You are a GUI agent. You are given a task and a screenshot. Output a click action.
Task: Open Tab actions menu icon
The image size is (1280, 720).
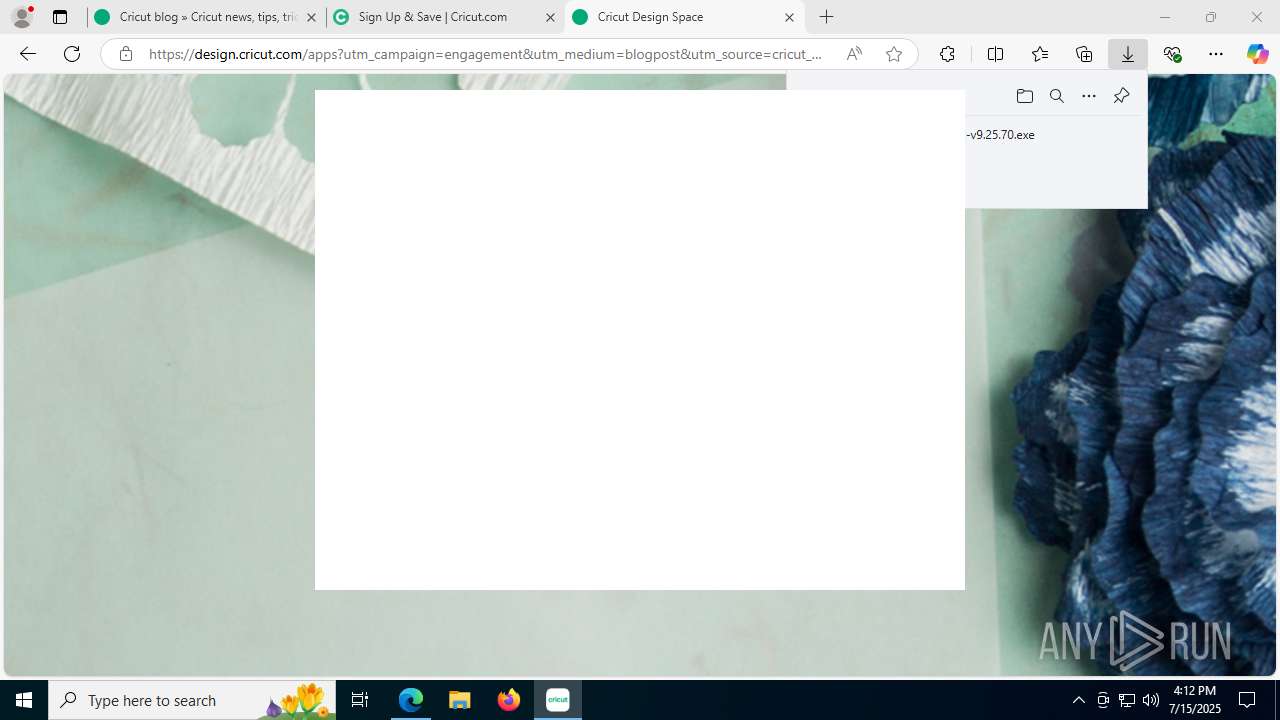(x=60, y=17)
